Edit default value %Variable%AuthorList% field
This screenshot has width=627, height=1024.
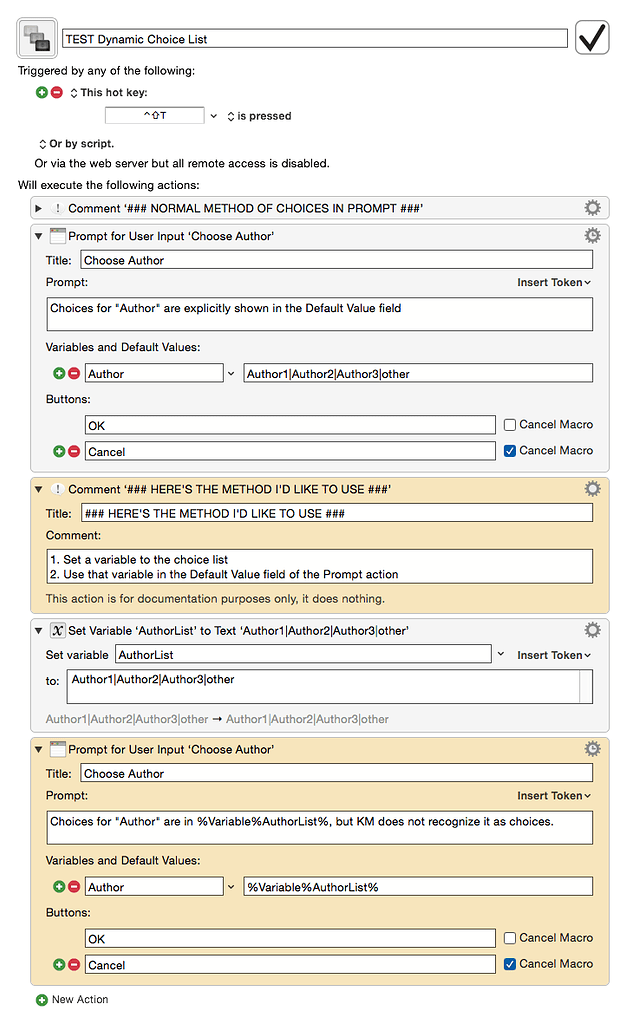[x=418, y=887]
